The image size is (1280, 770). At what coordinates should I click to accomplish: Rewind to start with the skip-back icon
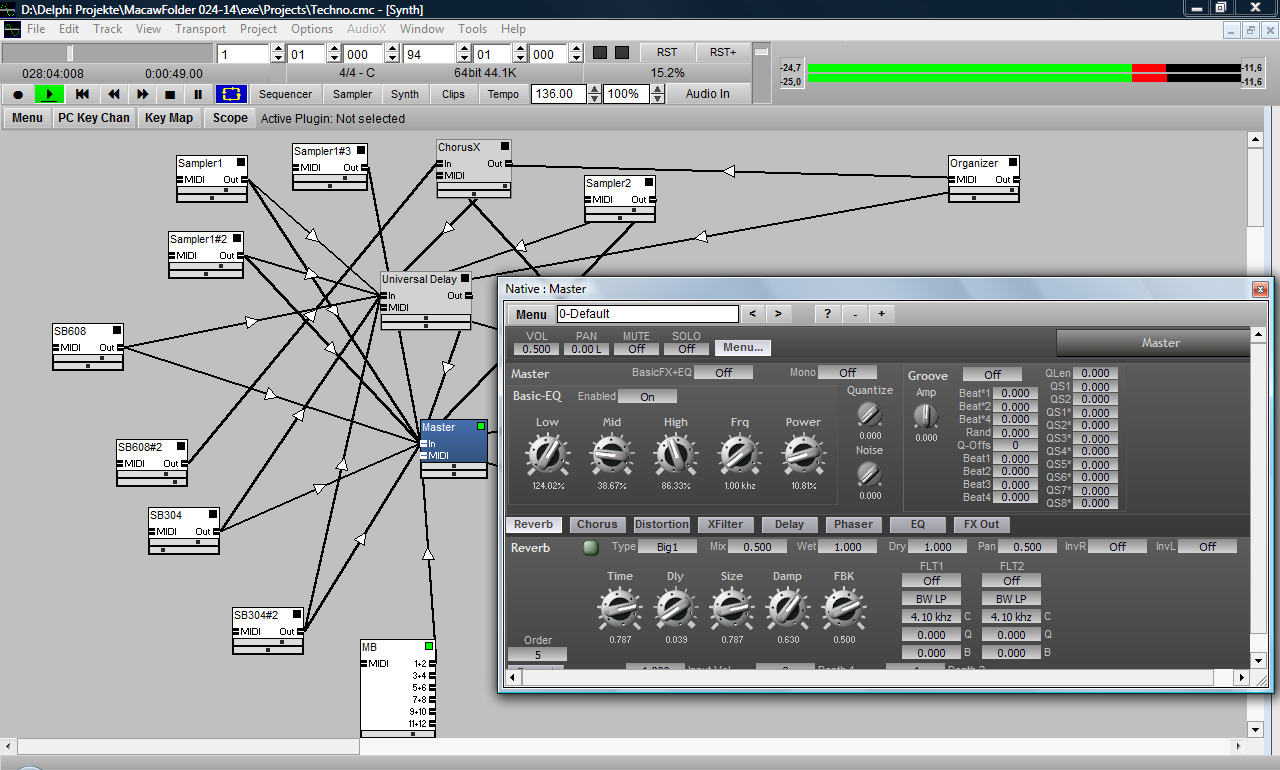click(x=81, y=93)
